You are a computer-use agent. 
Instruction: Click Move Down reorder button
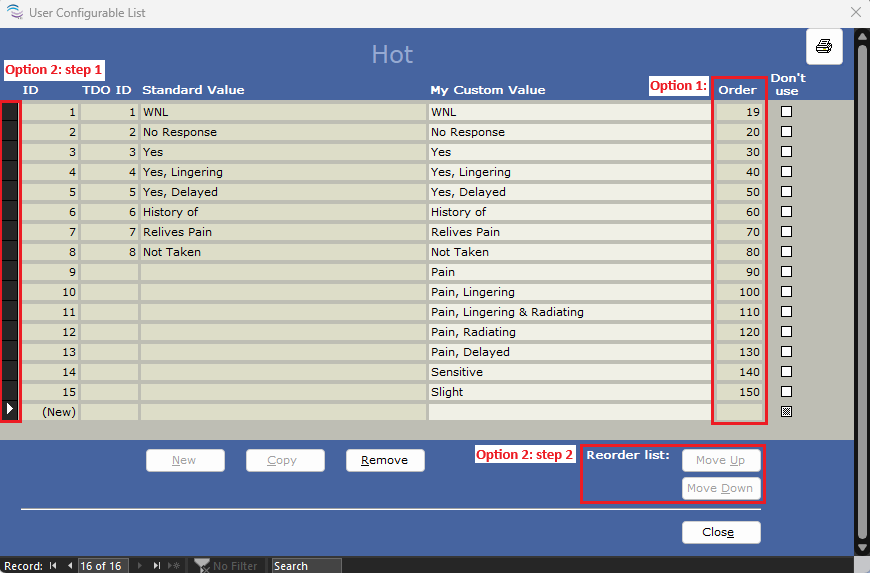pyautogui.click(x=721, y=488)
